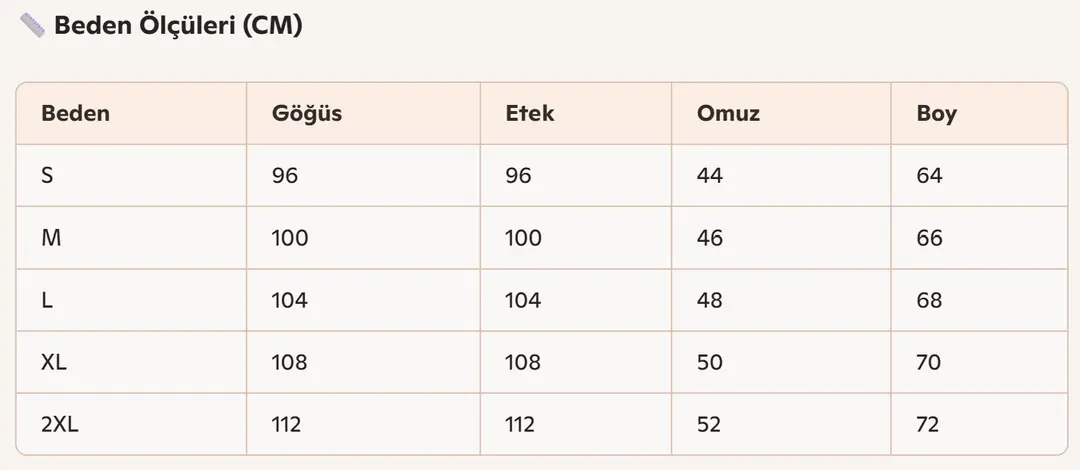Select the Omuz value 52 for size 2XL
This screenshot has width=1080, height=470.
709,424
